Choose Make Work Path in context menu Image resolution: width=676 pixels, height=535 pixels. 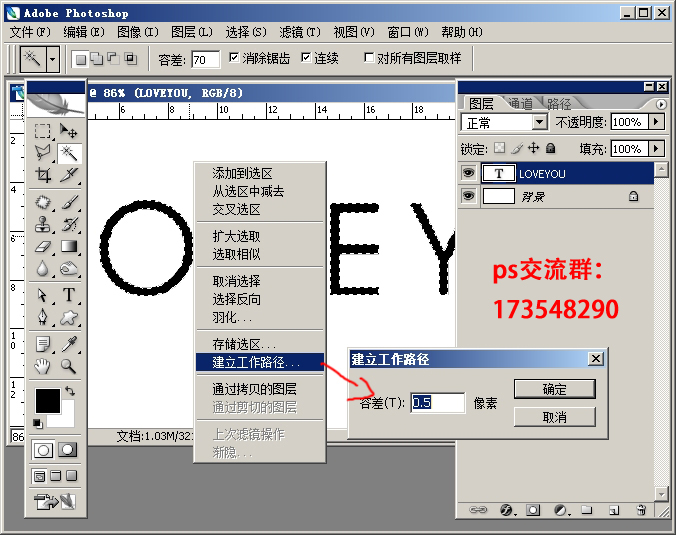(260, 362)
